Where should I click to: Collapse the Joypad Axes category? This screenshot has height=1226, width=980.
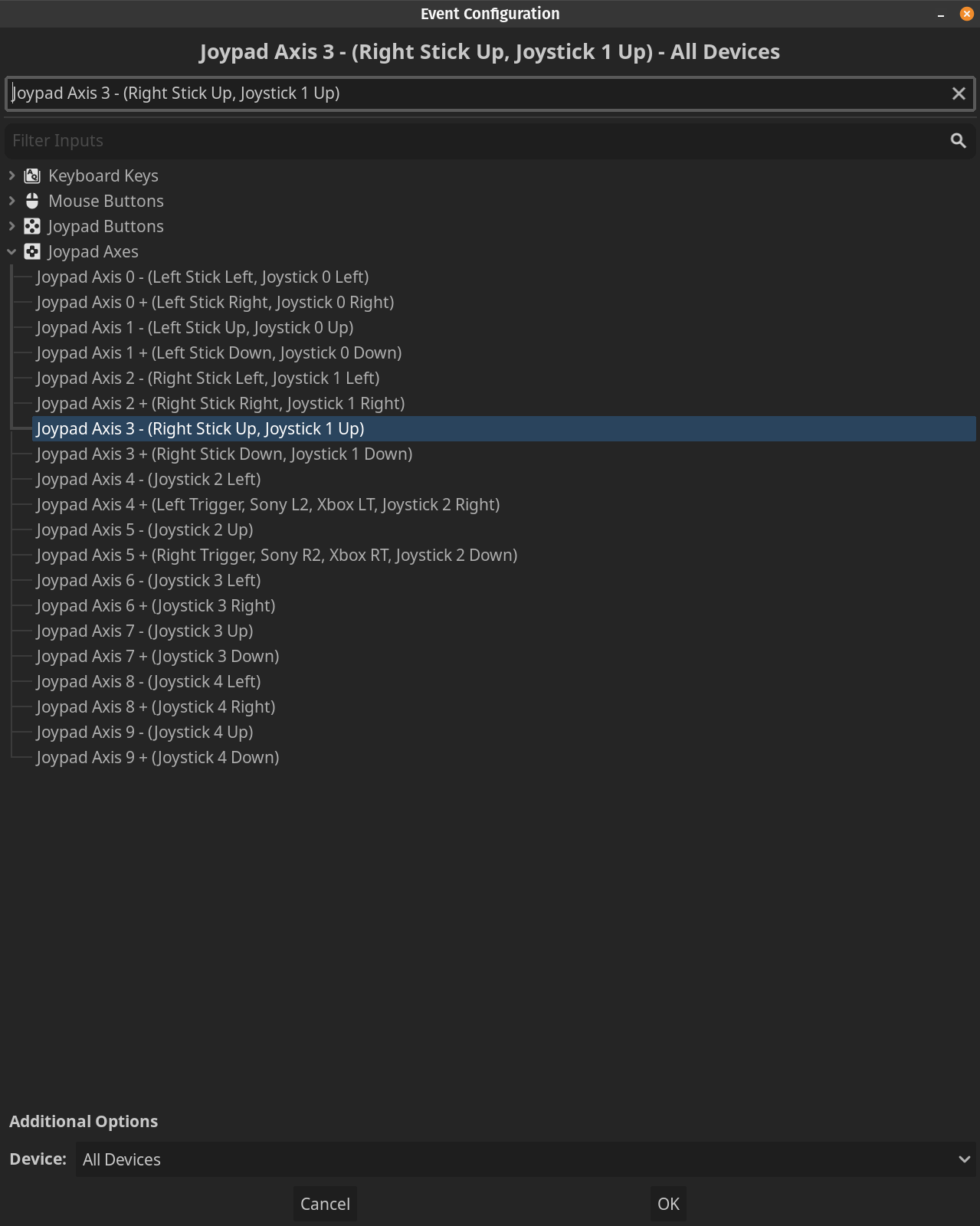tap(11, 251)
